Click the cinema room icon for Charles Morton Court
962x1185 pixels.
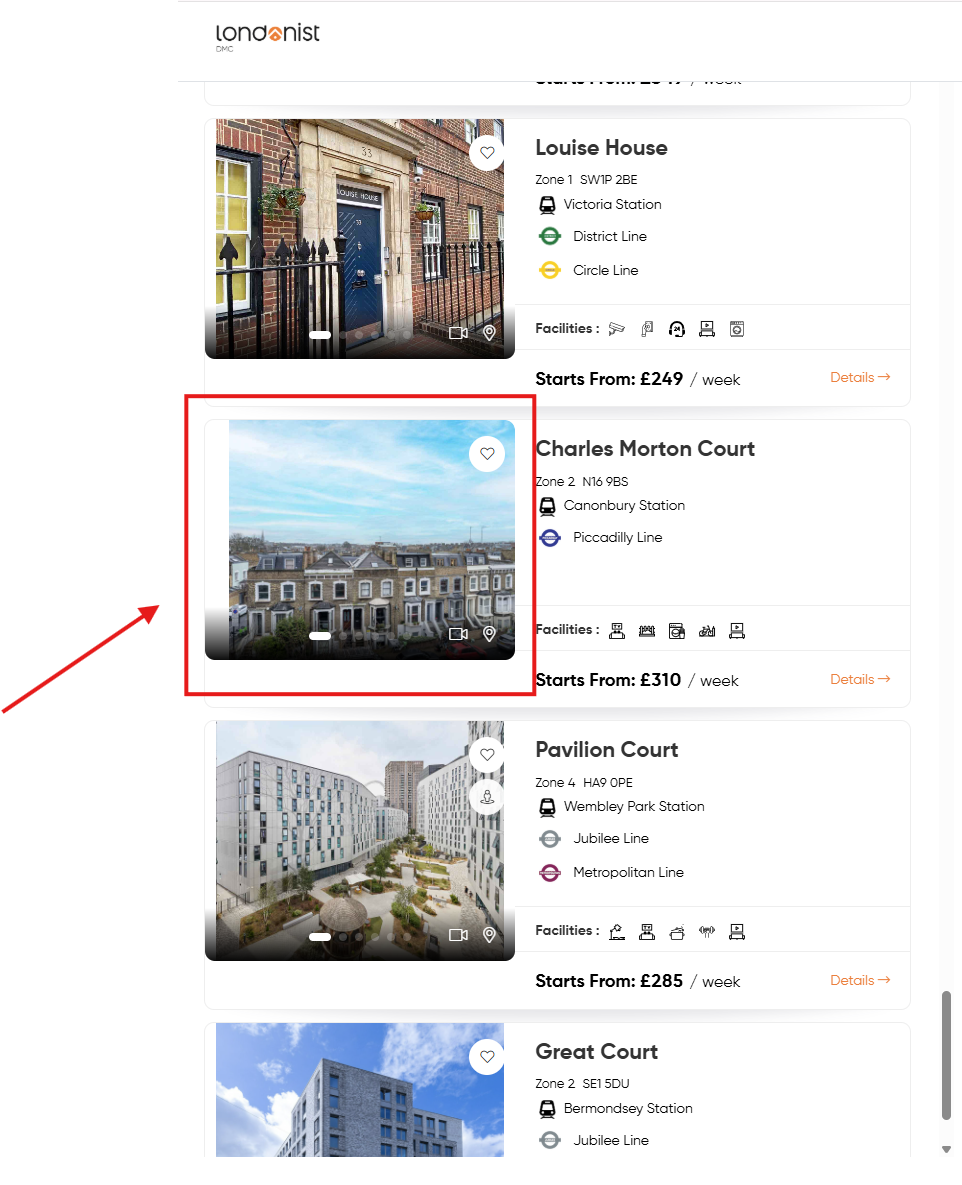point(737,630)
